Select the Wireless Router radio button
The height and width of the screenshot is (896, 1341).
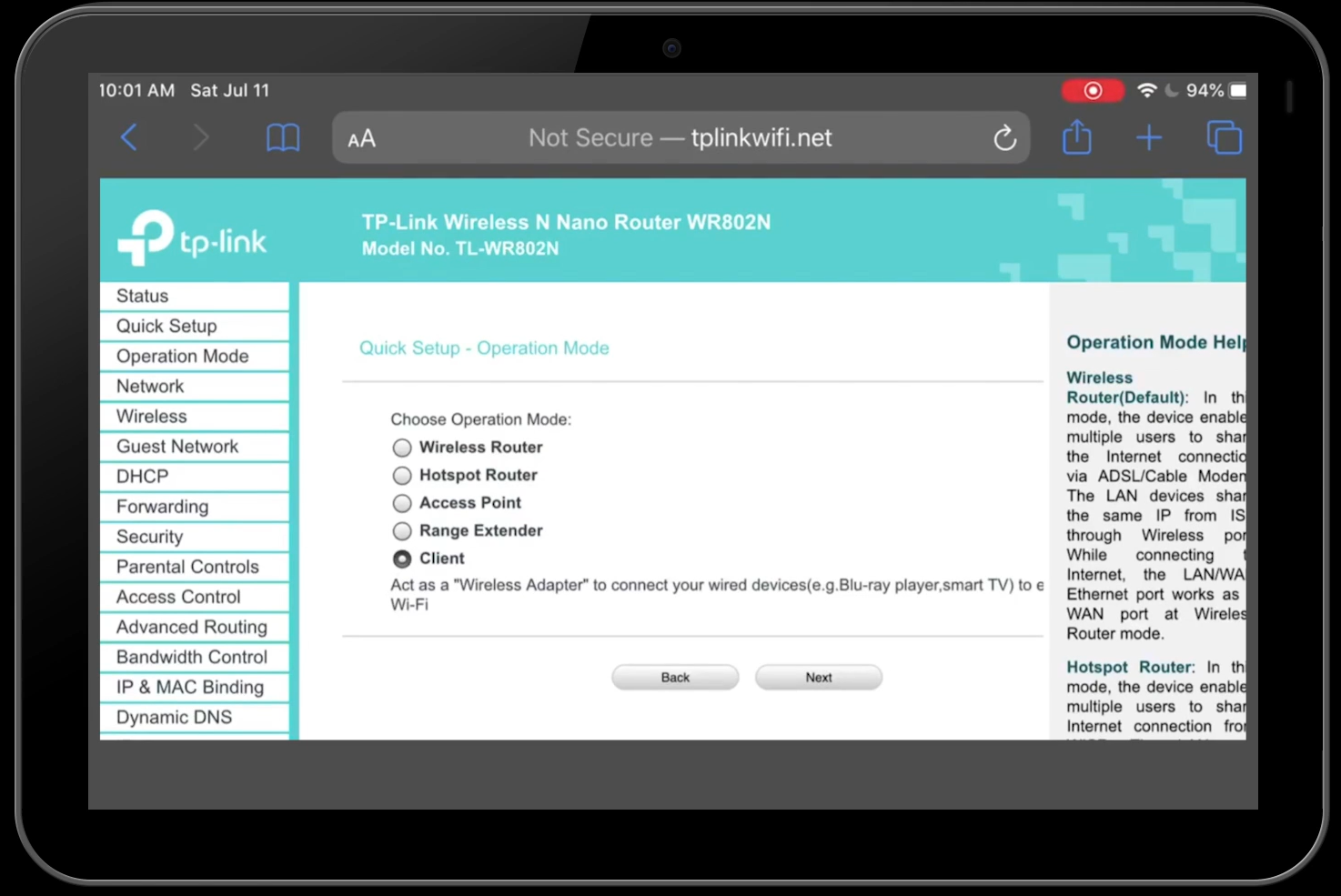(402, 448)
